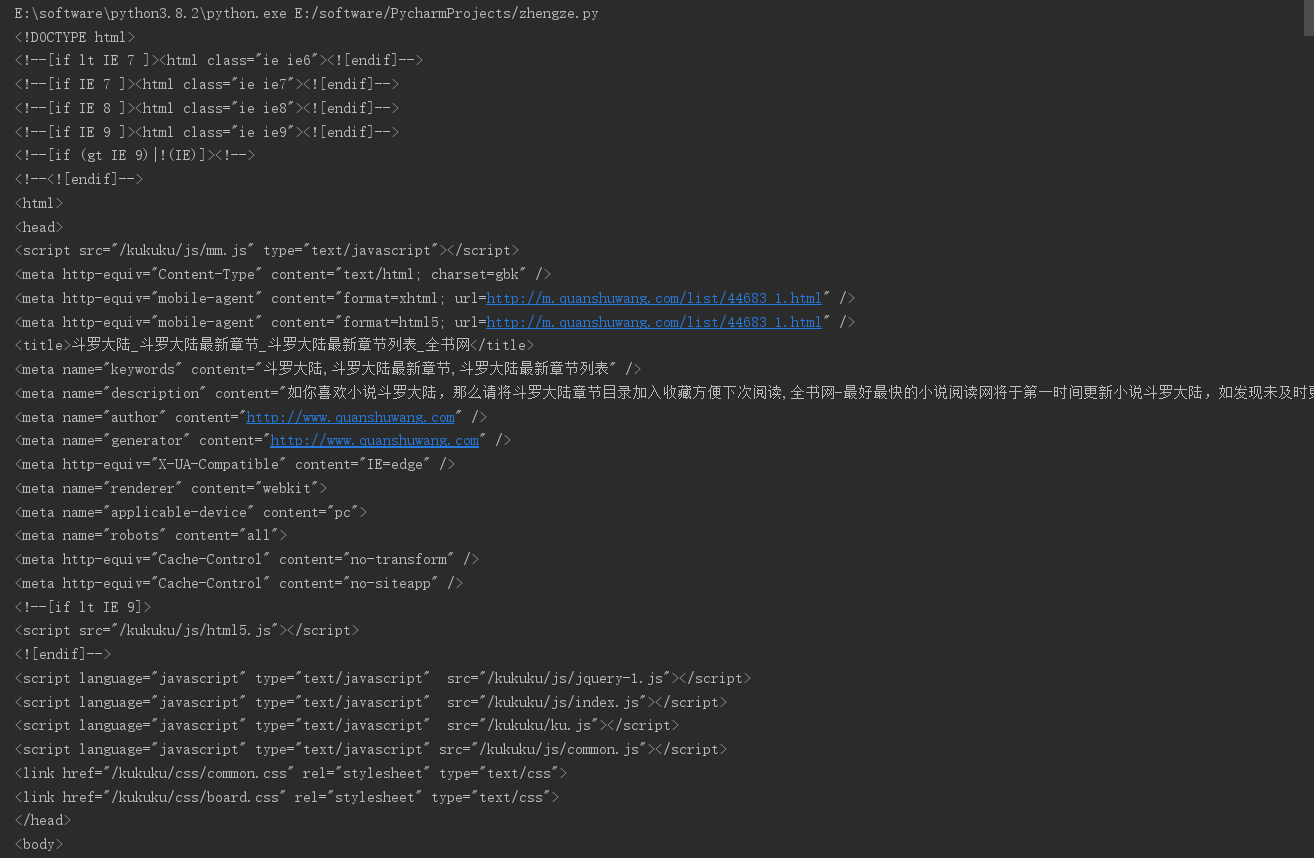Click the <!DOCTYPE html> line
This screenshot has height=858, width=1314.
tap(75, 37)
